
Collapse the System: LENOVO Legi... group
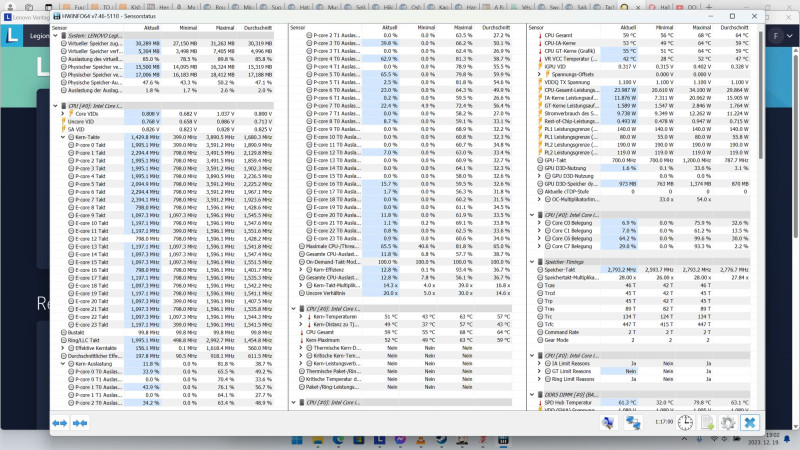(x=56, y=36)
